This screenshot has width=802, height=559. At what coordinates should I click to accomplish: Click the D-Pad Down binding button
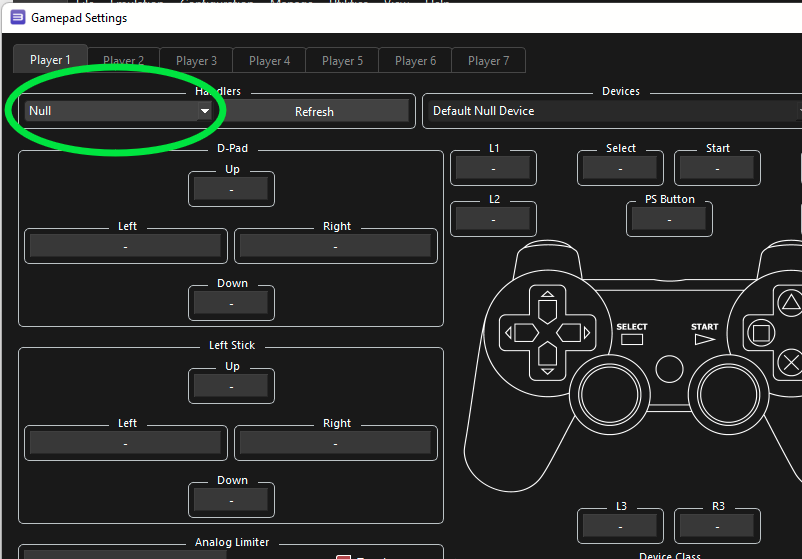click(x=231, y=304)
